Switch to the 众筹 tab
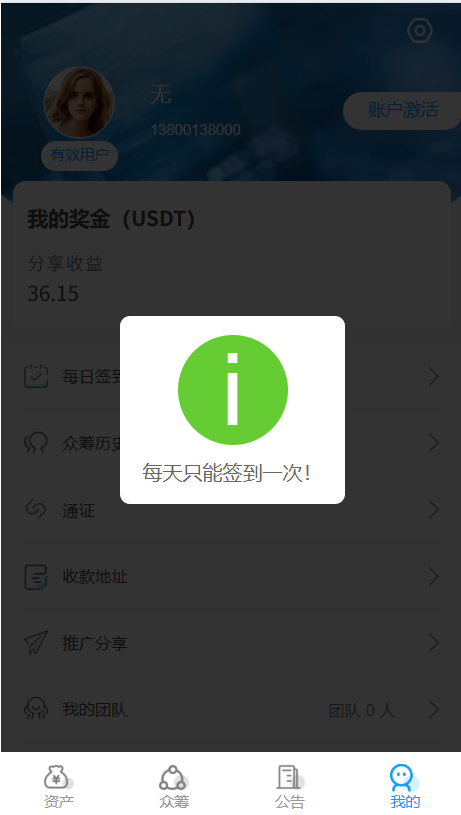Screen dimensions: 461x815 coord(174,786)
